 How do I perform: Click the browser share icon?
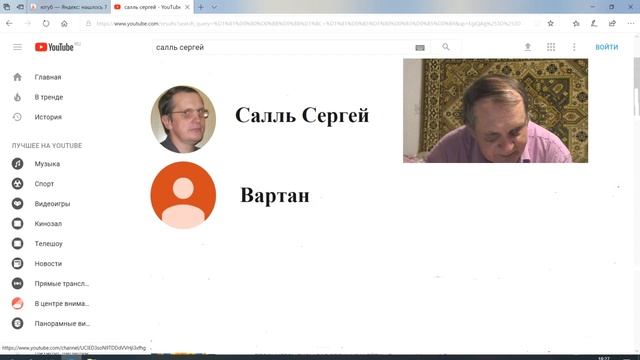[x=612, y=24]
